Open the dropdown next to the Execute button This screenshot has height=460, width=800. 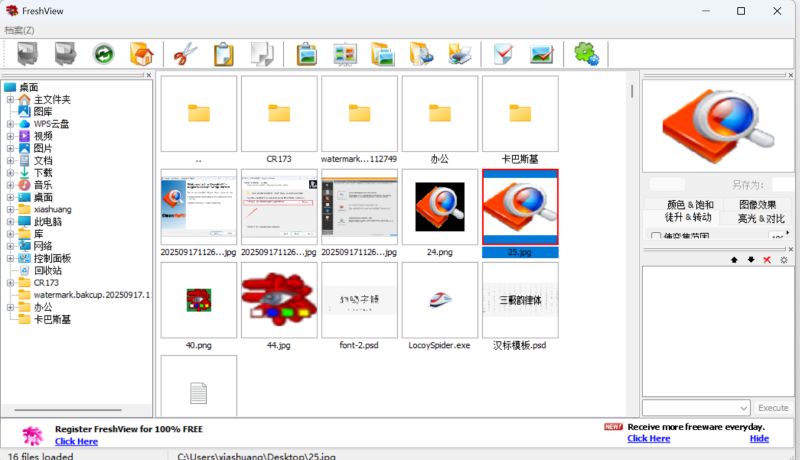[x=743, y=408]
